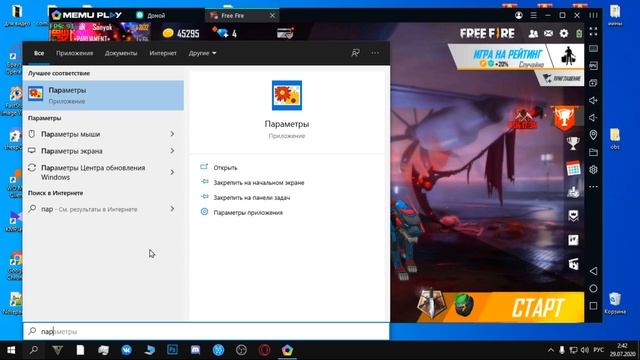Image resolution: width=640 pixels, height=360 pixels.
Task: Click the search feedback icon
Action: pyautogui.click(x=356, y=53)
